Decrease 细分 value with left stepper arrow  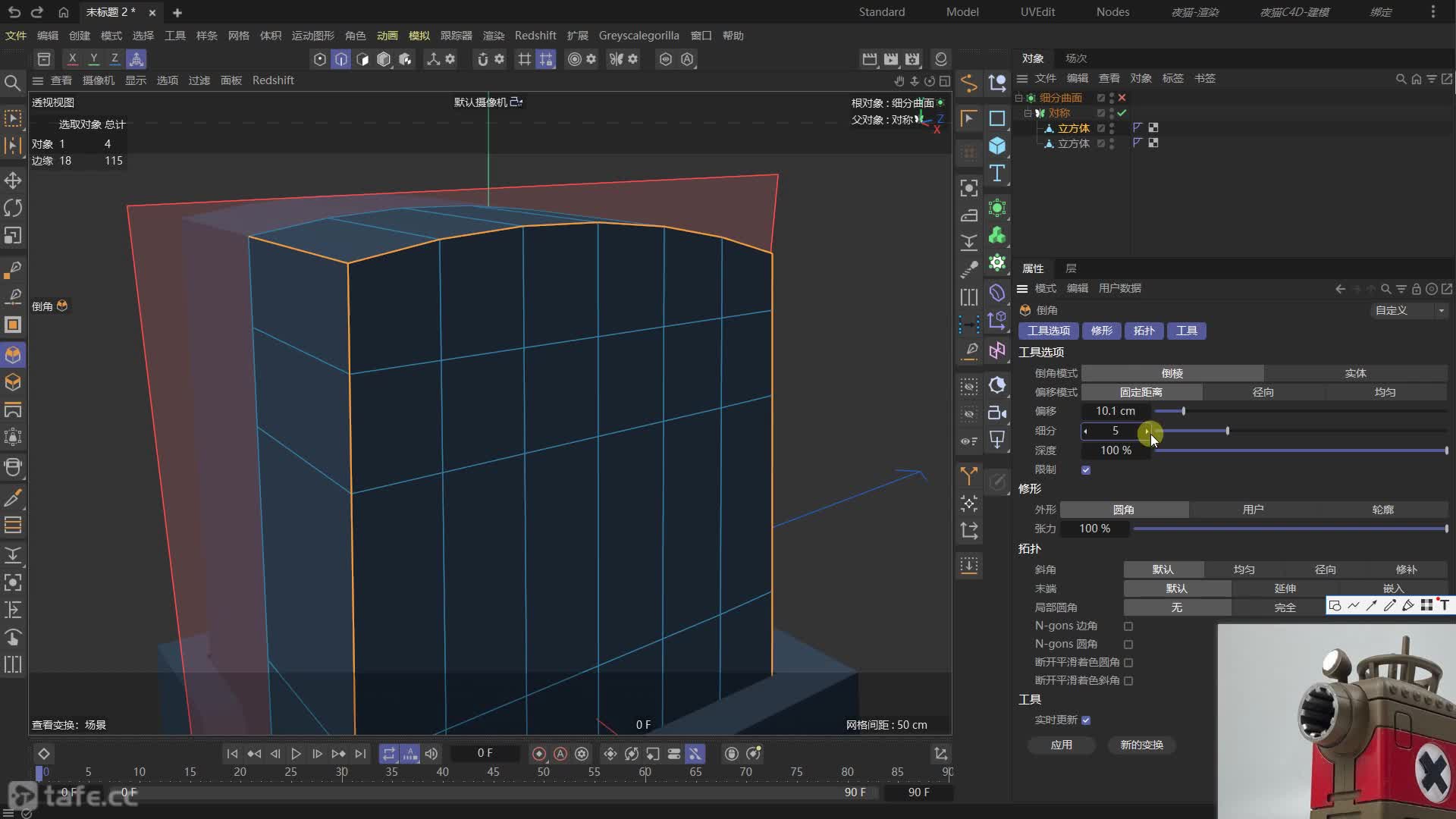click(1086, 431)
